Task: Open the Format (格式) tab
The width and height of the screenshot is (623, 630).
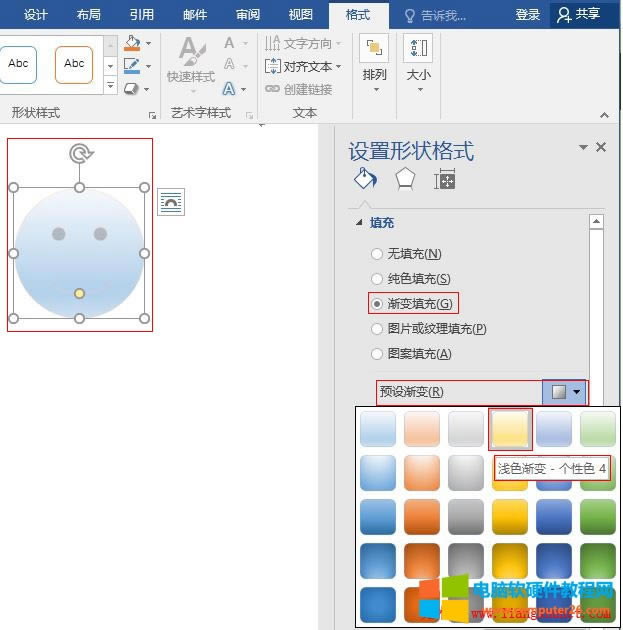Action: click(x=358, y=16)
